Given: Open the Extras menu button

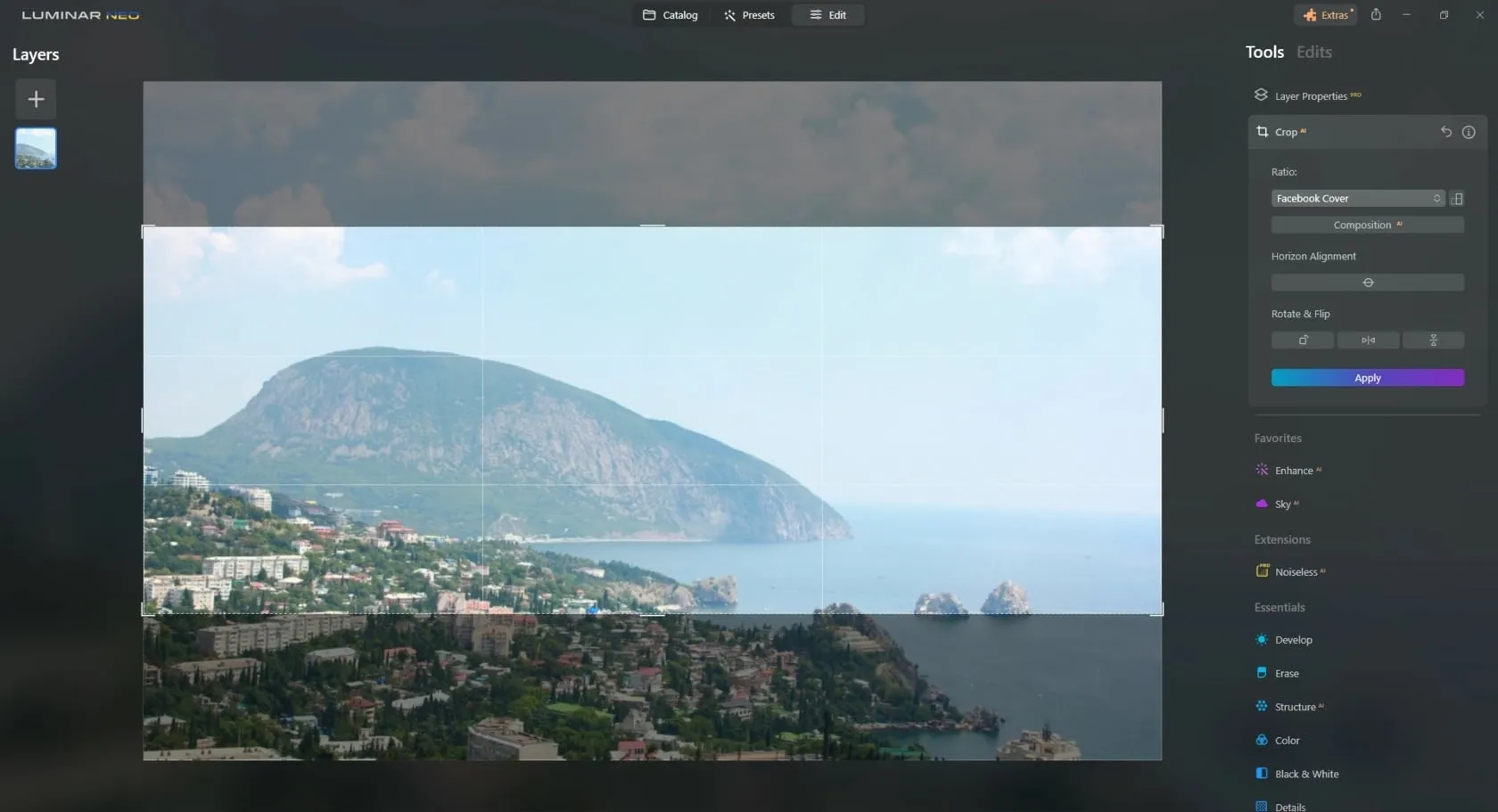Looking at the screenshot, I should tap(1327, 15).
